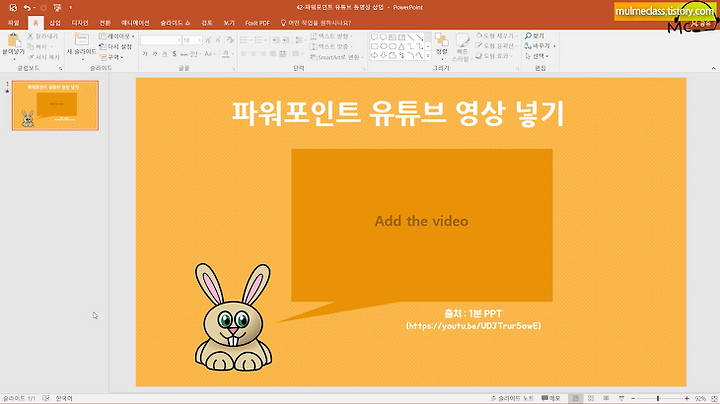Open the Shape Effects (도형 효과) dropdown
Screen dimensions: 720x404
coord(494,56)
